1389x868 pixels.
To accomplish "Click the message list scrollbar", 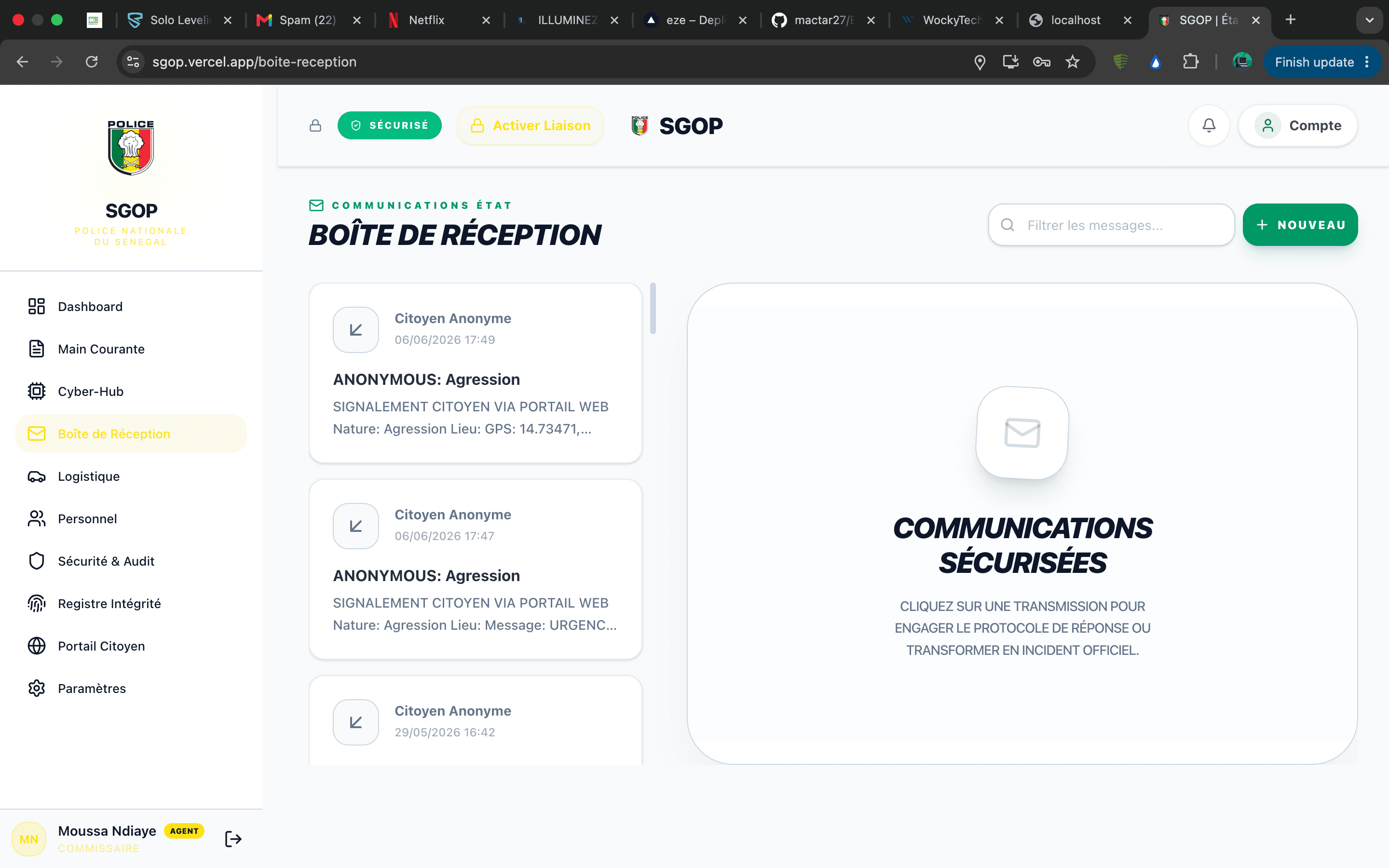I will (653, 308).
